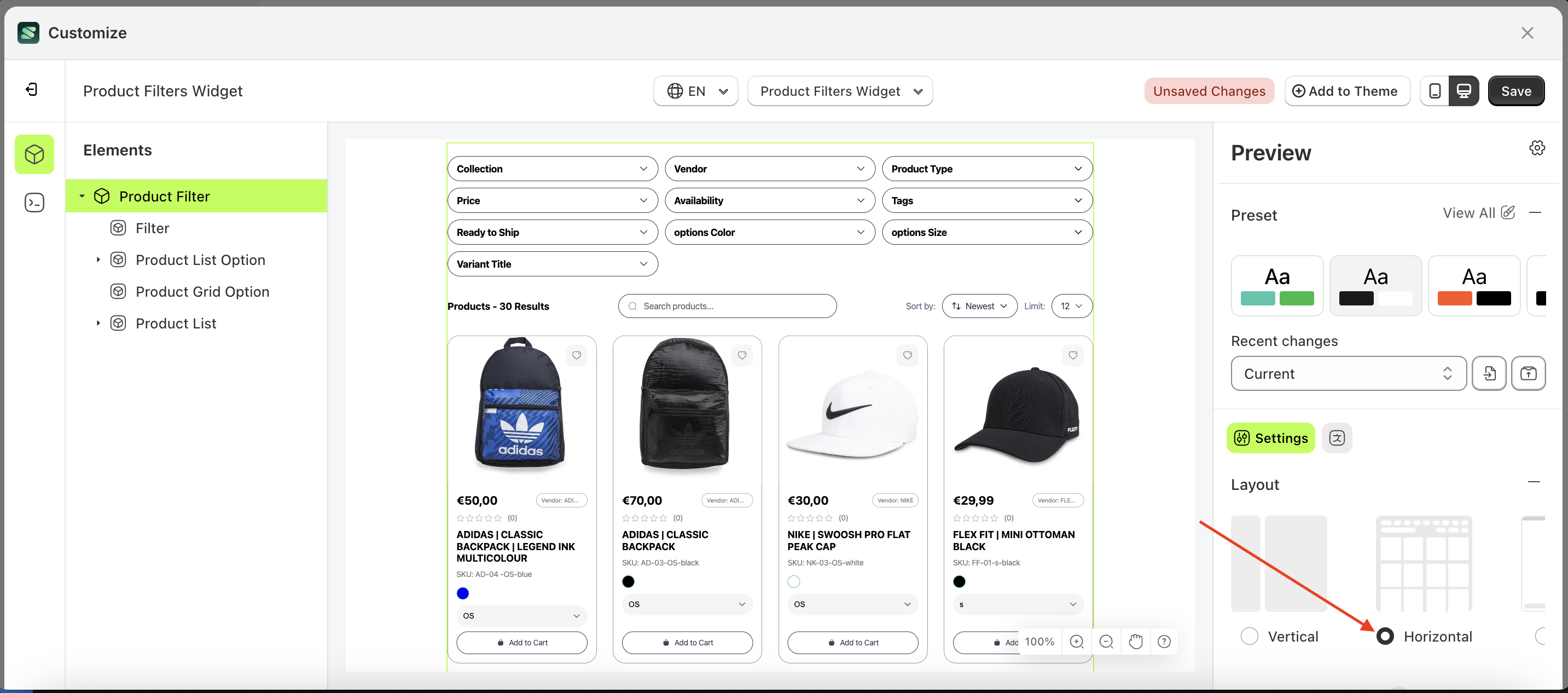Click the Add to Theme button

pos(1346,91)
